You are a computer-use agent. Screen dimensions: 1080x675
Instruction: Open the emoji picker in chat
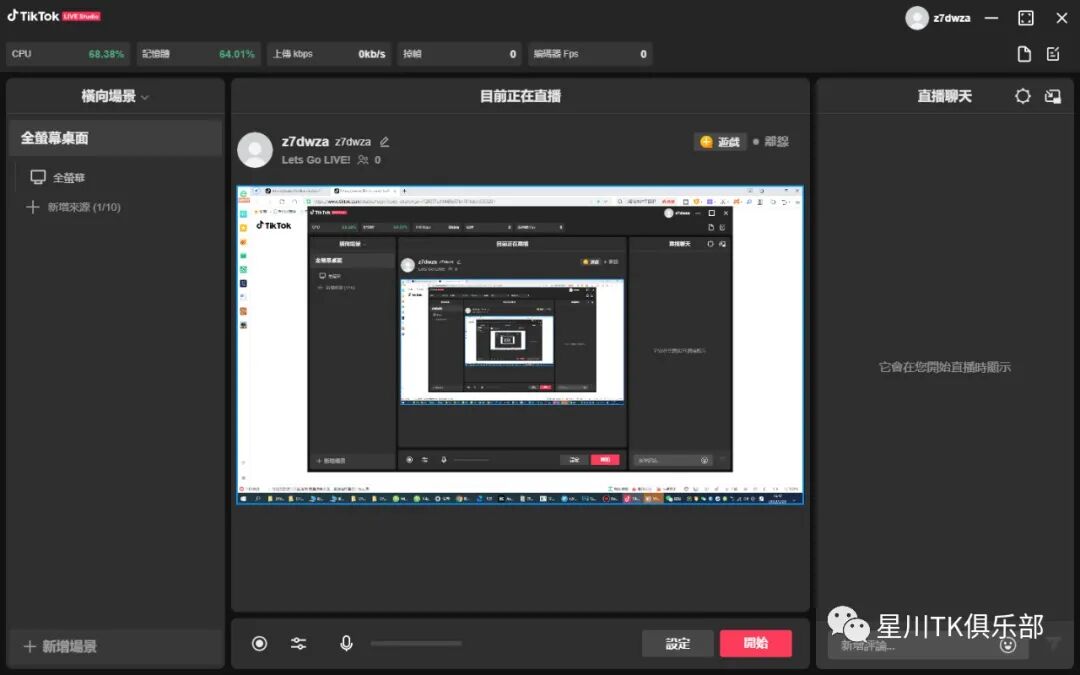tap(1008, 645)
